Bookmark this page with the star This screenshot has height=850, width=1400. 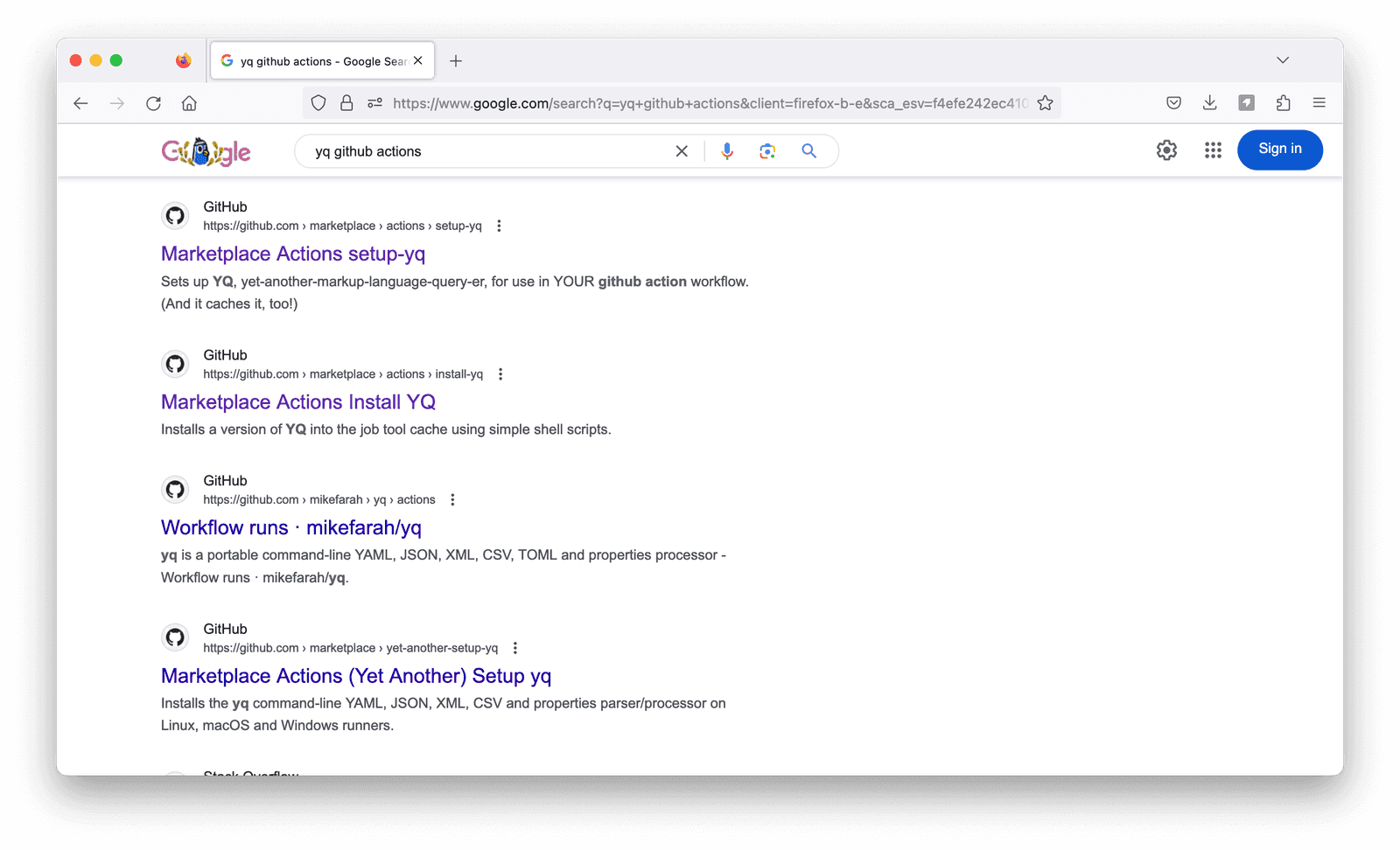tap(1045, 102)
